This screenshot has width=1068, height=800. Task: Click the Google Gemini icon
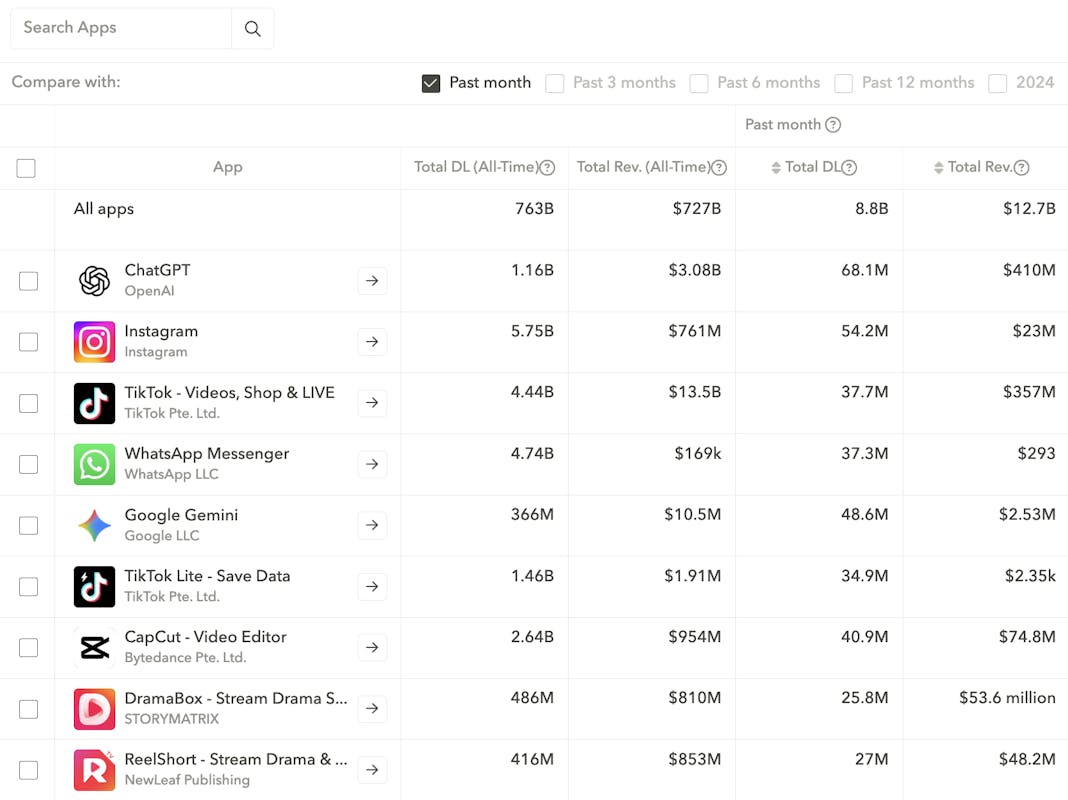click(94, 525)
